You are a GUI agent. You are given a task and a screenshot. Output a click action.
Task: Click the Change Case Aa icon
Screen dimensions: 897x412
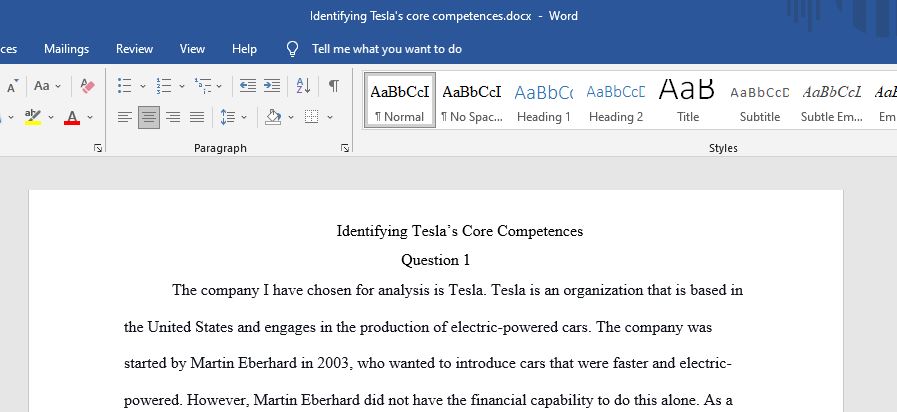[42, 86]
